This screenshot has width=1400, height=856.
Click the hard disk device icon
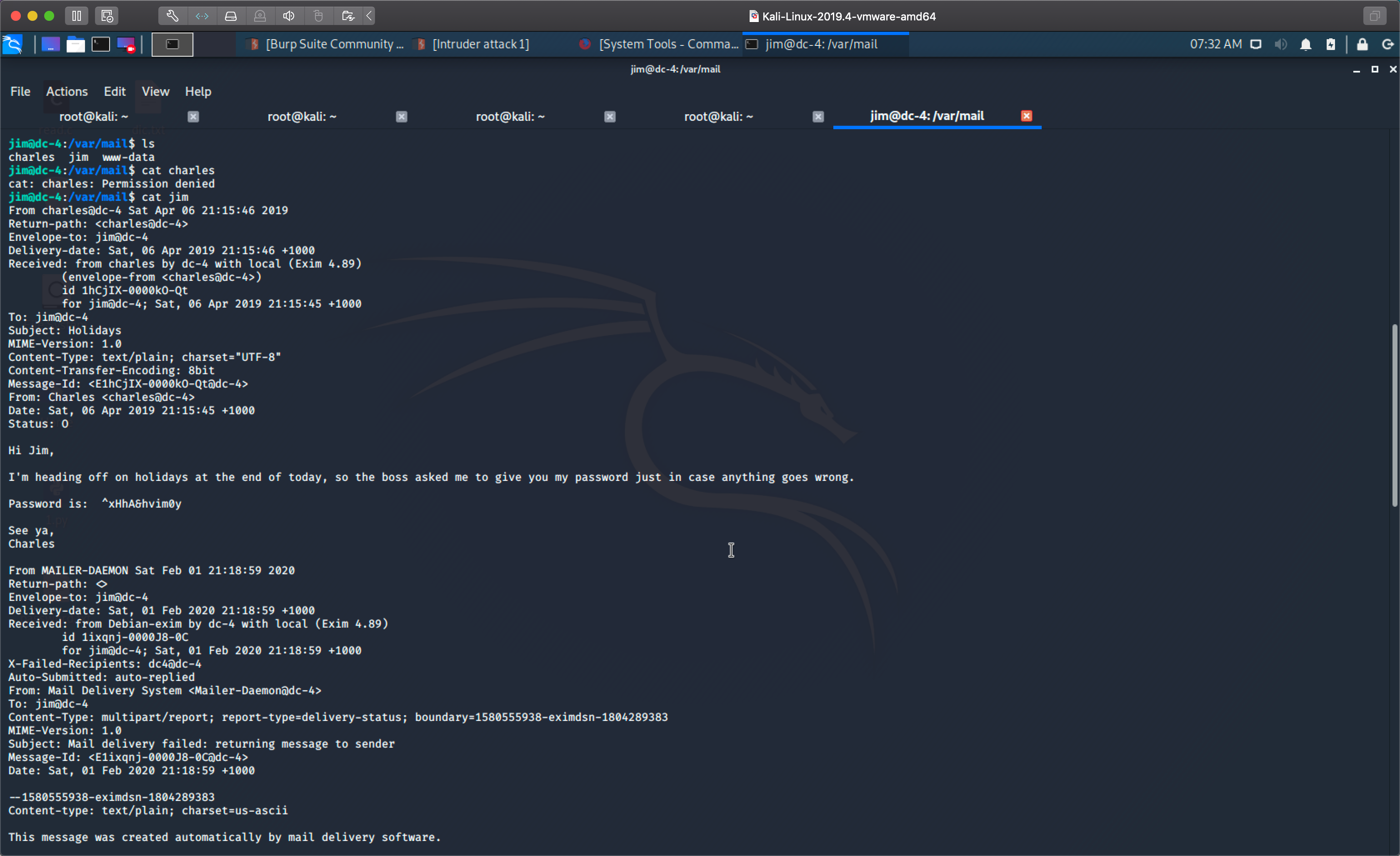pyautogui.click(x=231, y=16)
